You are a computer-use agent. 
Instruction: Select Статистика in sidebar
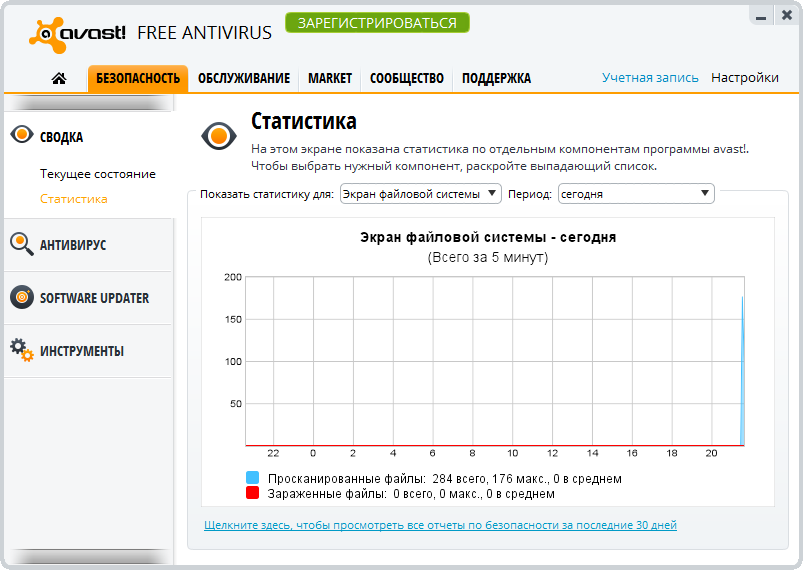[x=74, y=199]
